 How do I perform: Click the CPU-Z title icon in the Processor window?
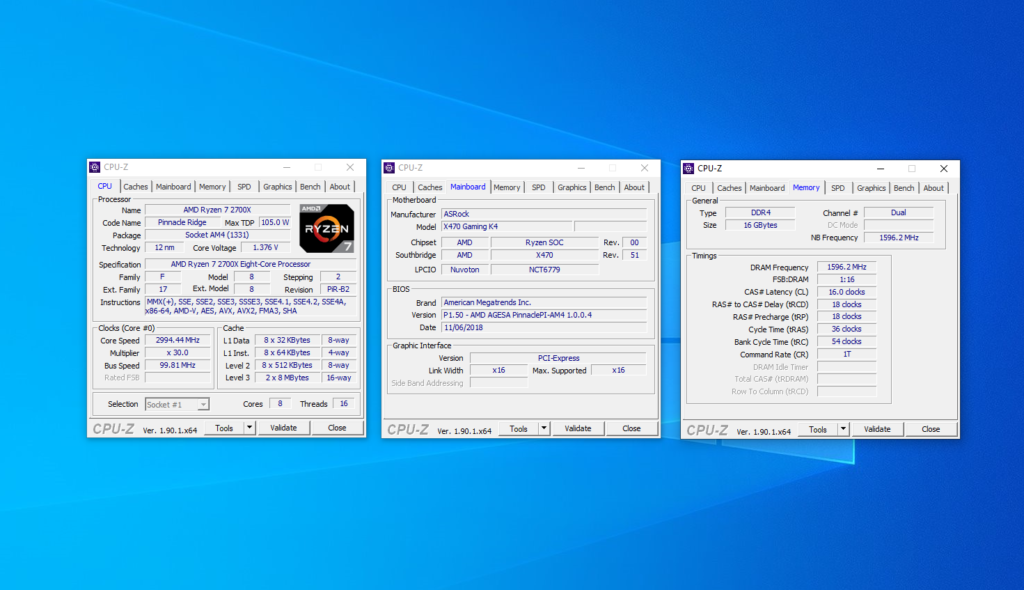tap(95, 168)
